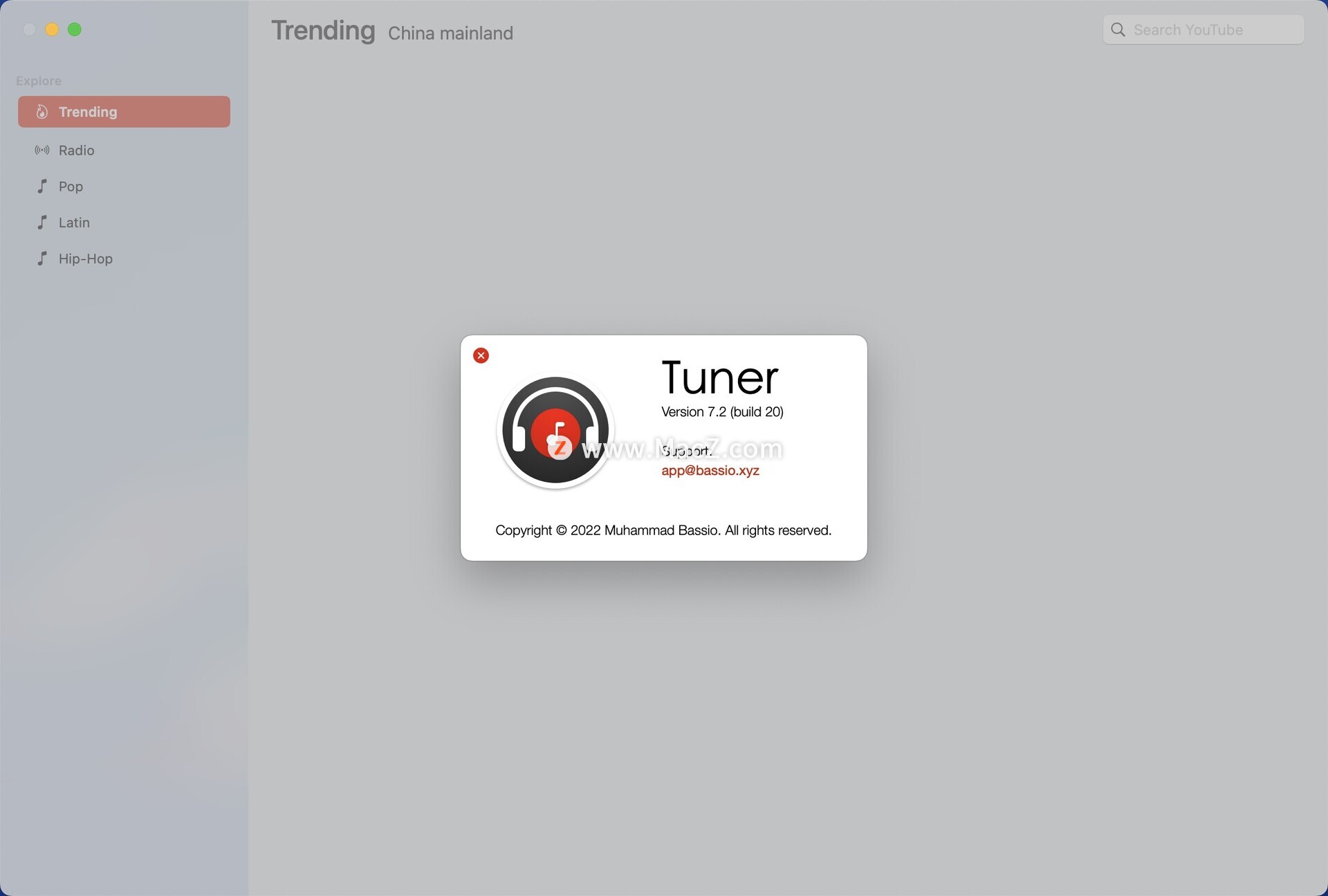Click the music note icon beside Pop

(x=42, y=186)
